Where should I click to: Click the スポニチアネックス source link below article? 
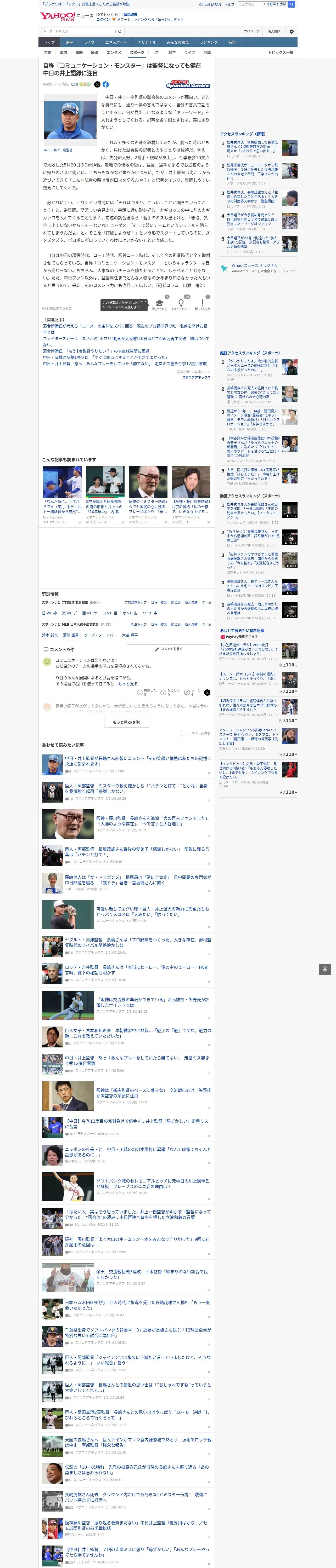(196, 377)
